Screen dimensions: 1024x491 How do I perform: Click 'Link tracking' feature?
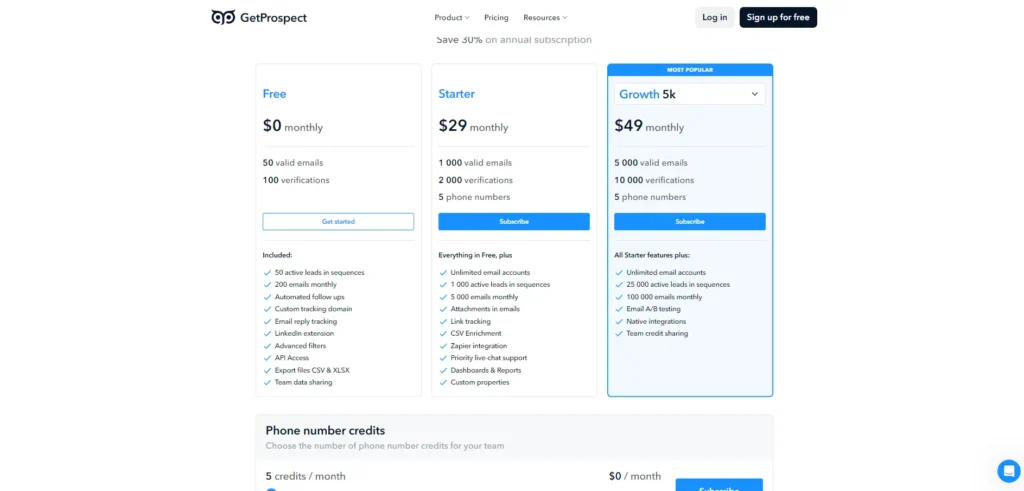click(470, 321)
